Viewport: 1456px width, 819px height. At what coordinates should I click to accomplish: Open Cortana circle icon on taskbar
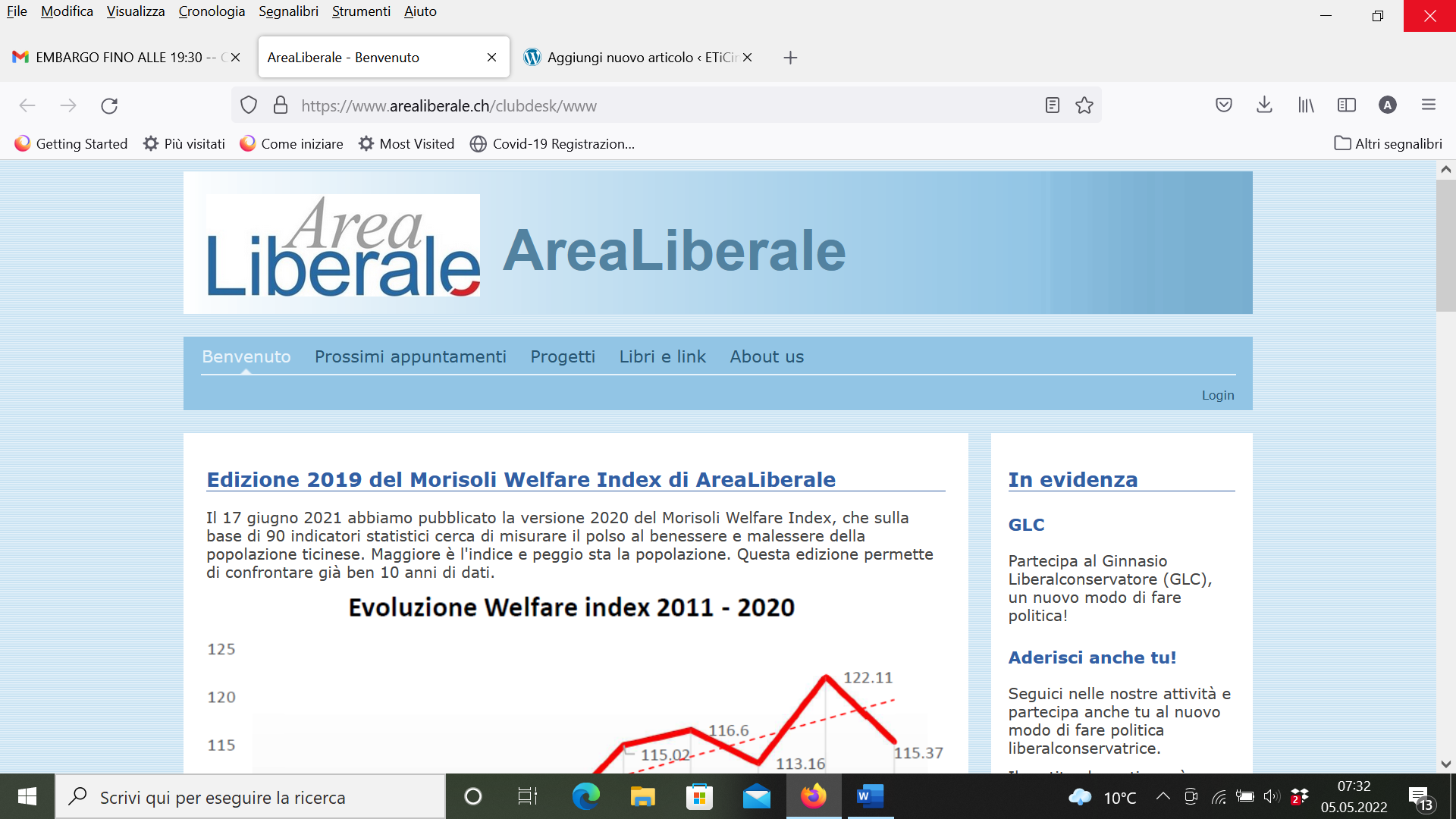click(472, 796)
